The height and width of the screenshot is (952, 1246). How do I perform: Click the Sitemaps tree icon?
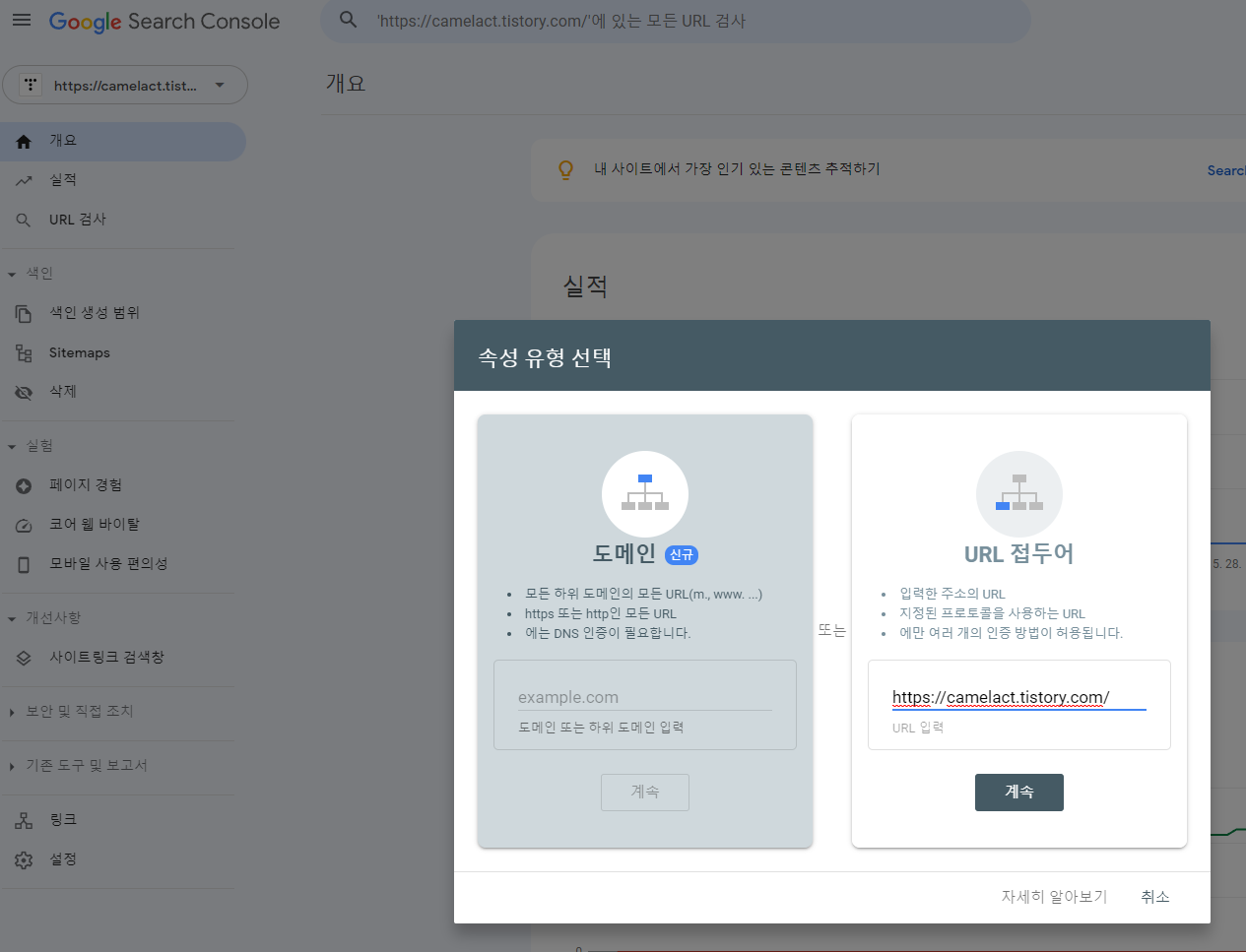(x=24, y=353)
